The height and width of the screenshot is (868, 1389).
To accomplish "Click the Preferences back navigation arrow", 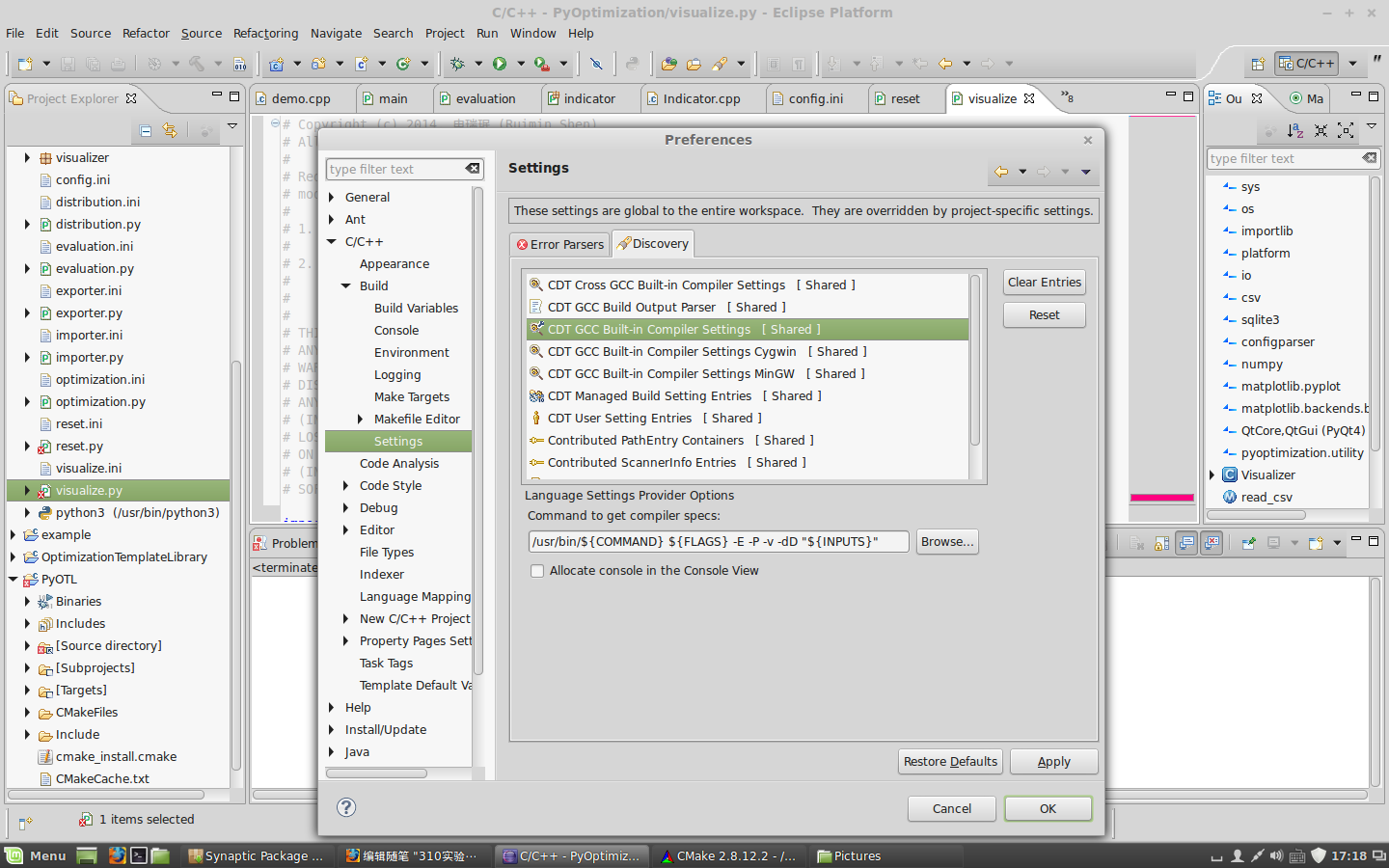I will click(x=1001, y=172).
